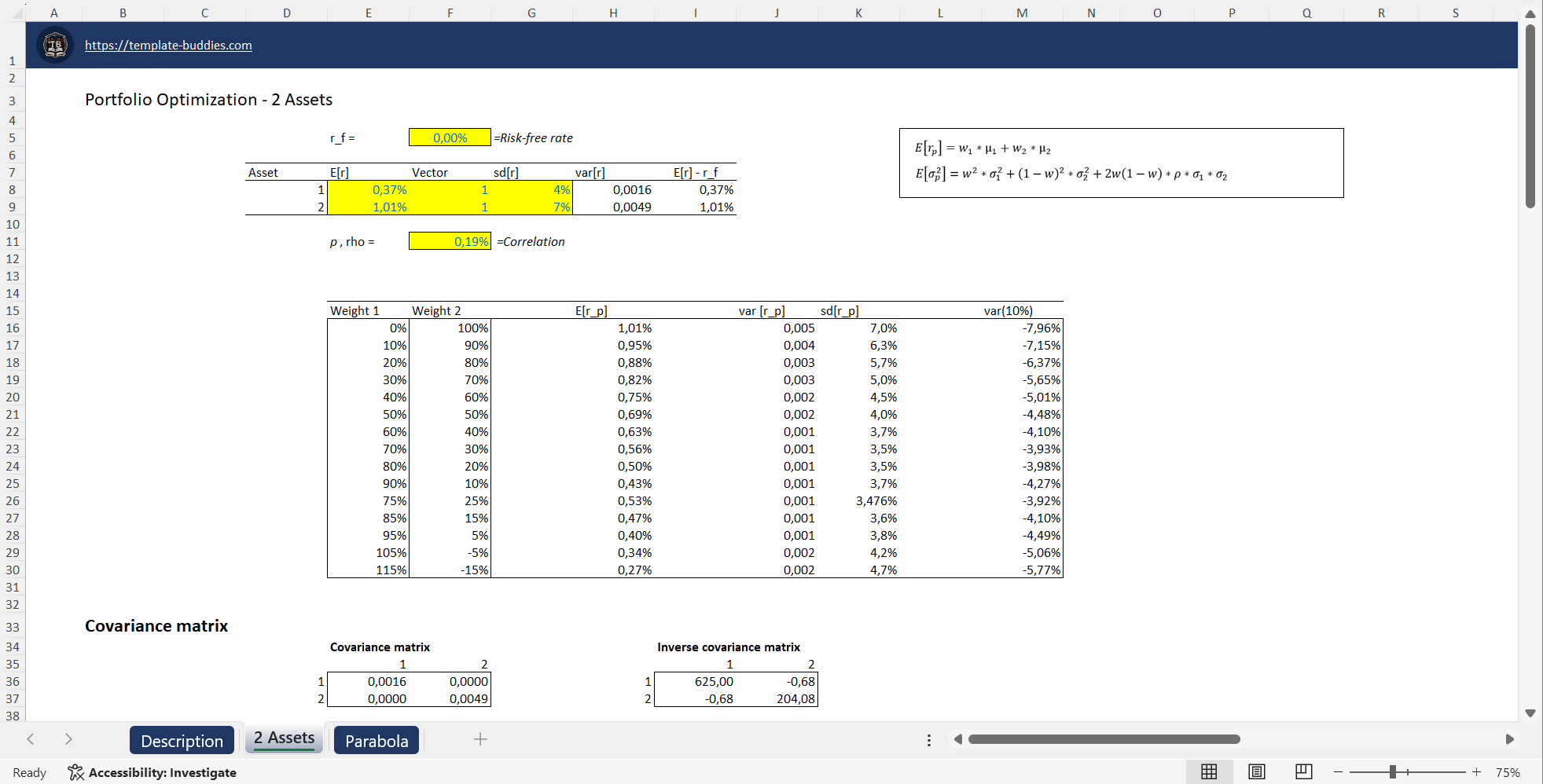This screenshot has height=784, width=1543.
Task: Click the Ready status indicator
Action: coord(30,772)
